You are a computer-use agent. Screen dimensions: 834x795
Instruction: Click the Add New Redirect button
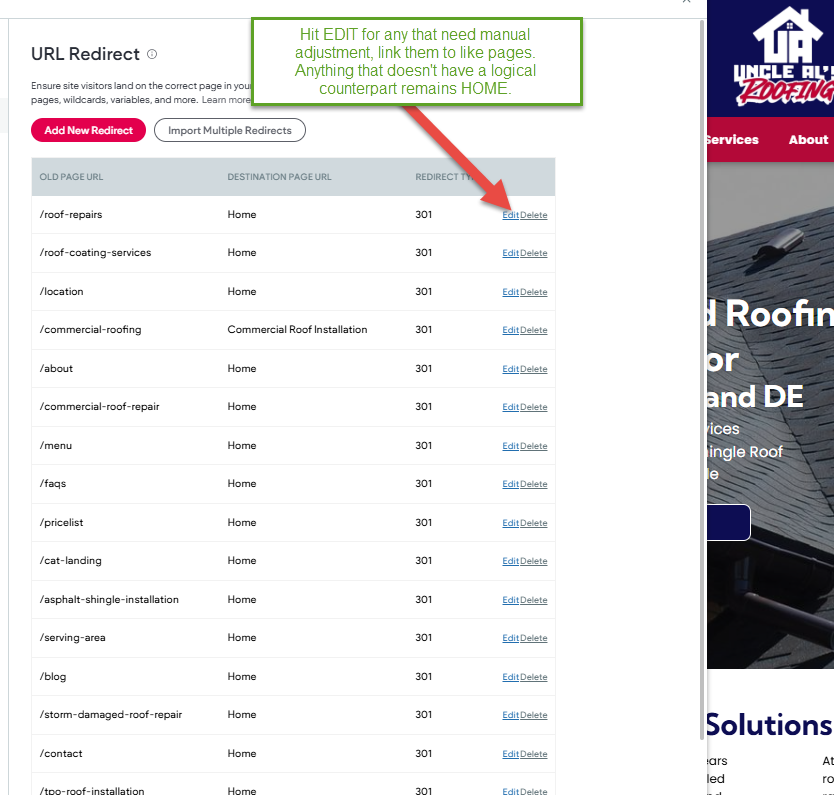click(x=88, y=130)
